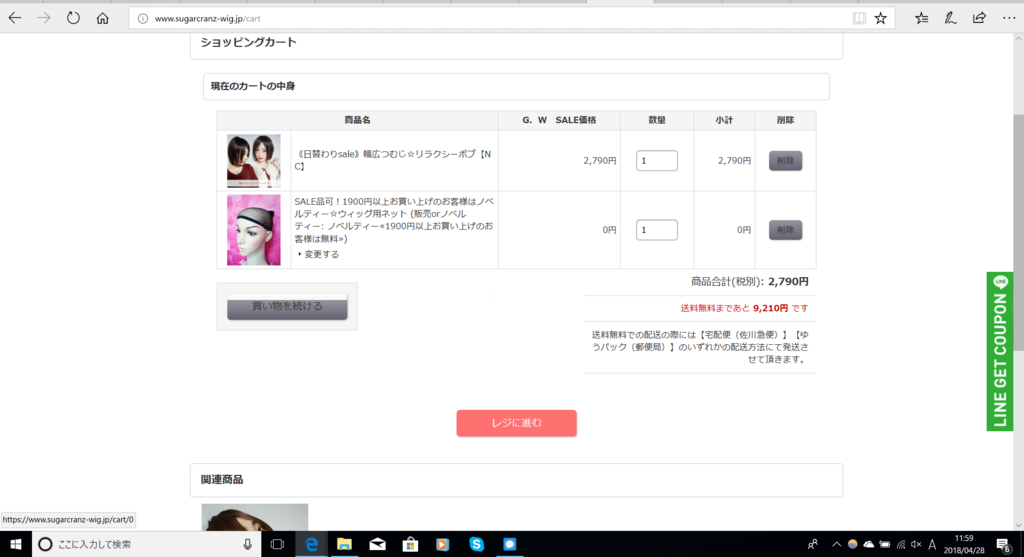The image size is (1024, 557).
Task: Edit the quantity field for the wig item
Action: coord(656,161)
